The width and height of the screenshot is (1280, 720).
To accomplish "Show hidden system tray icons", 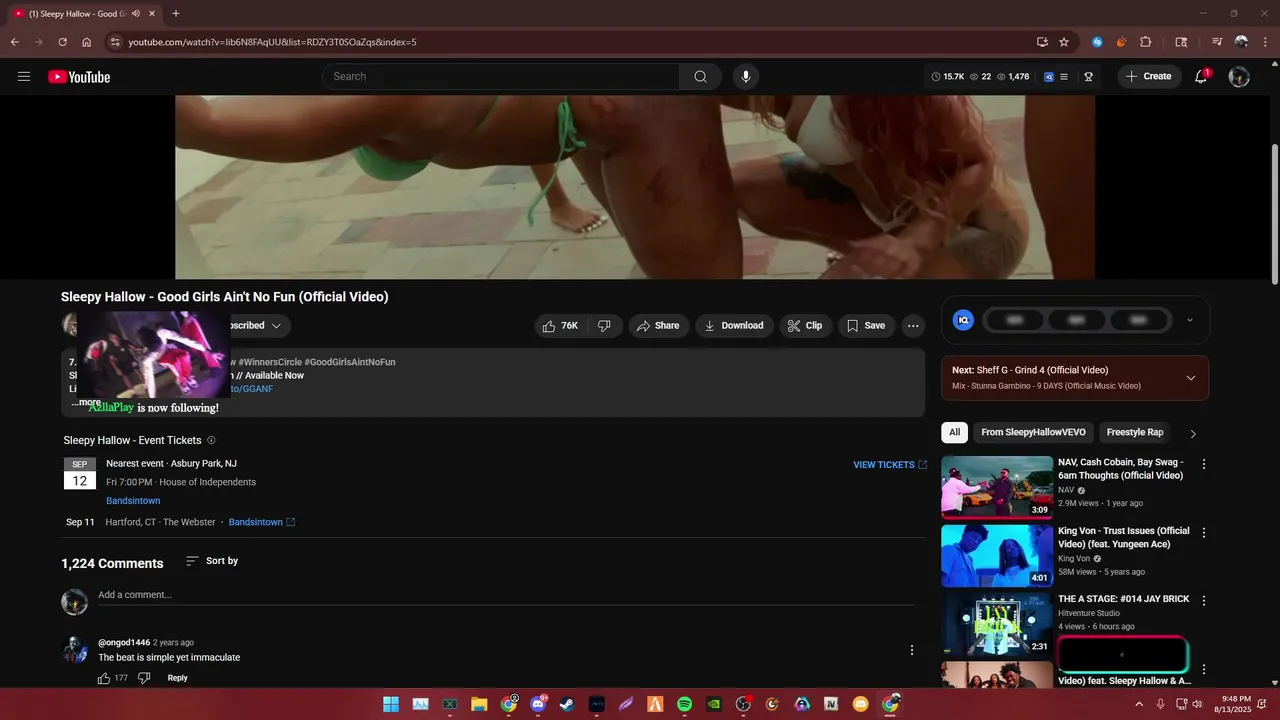I will (1139, 704).
